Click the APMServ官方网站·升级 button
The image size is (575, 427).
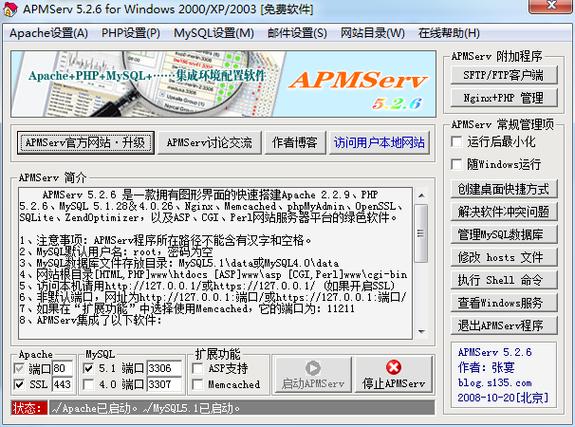pyautogui.click(x=85, y=142)
